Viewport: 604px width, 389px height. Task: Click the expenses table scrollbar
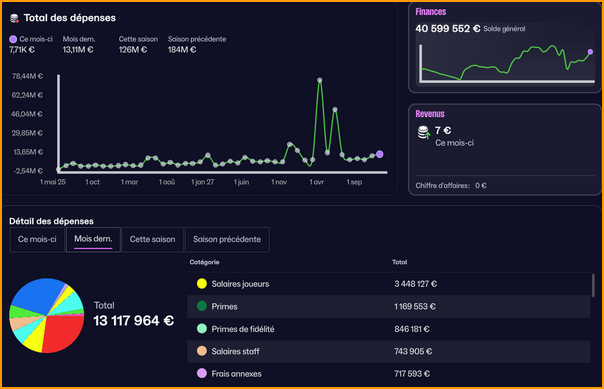point(593,285)
